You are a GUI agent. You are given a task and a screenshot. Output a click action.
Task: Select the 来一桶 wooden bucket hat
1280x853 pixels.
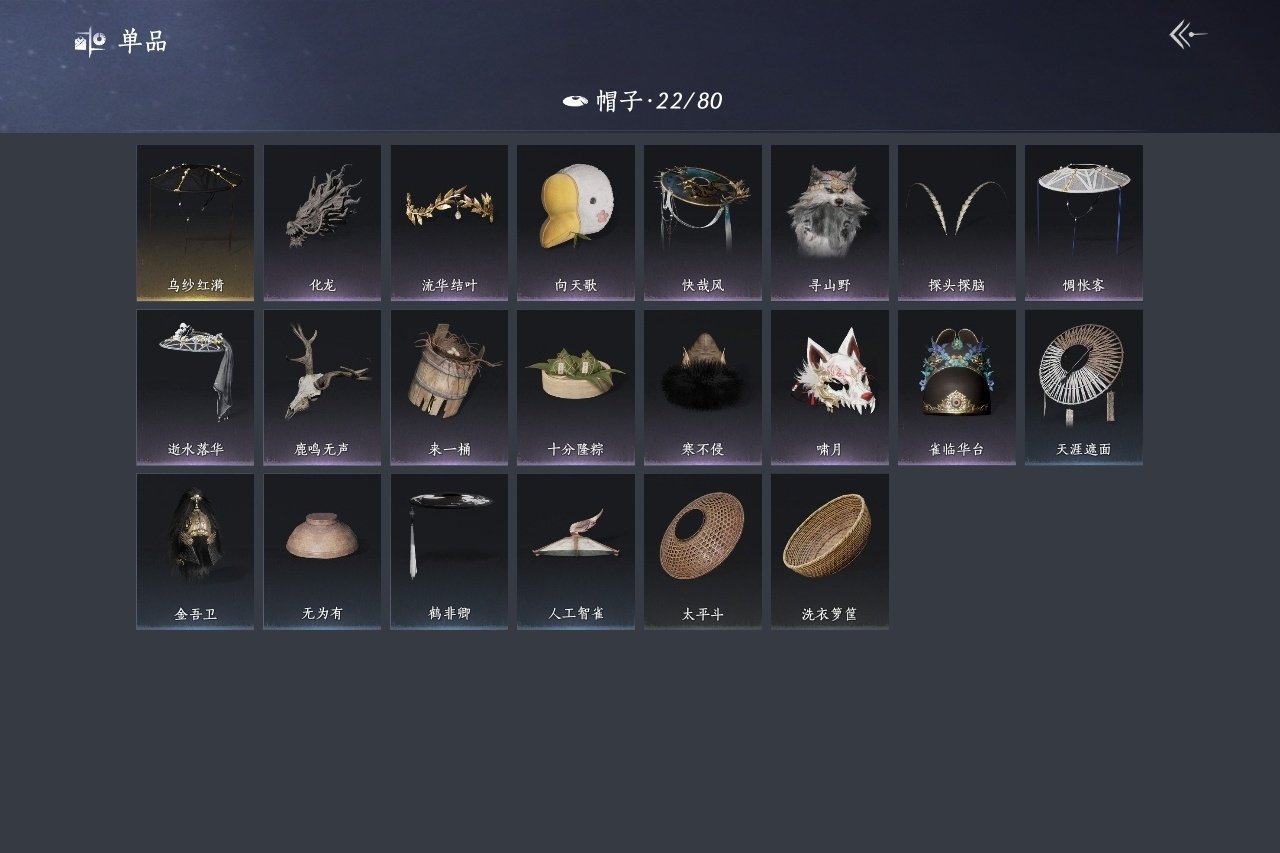(x=449, y=387)
